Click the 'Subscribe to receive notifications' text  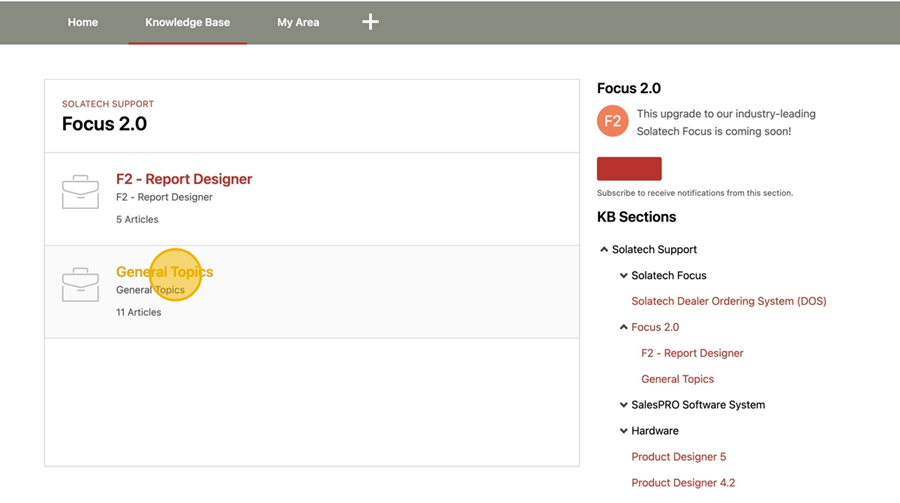(x=695, y=193)
